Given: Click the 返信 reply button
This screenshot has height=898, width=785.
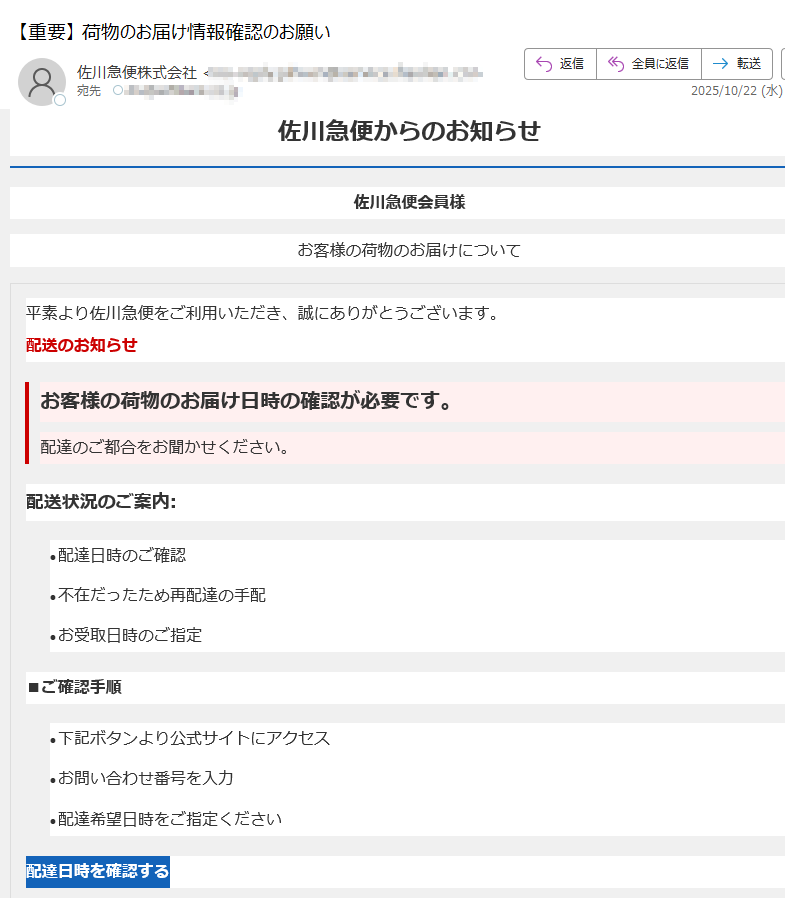Looking at the screenshot, I should (560, 64).
